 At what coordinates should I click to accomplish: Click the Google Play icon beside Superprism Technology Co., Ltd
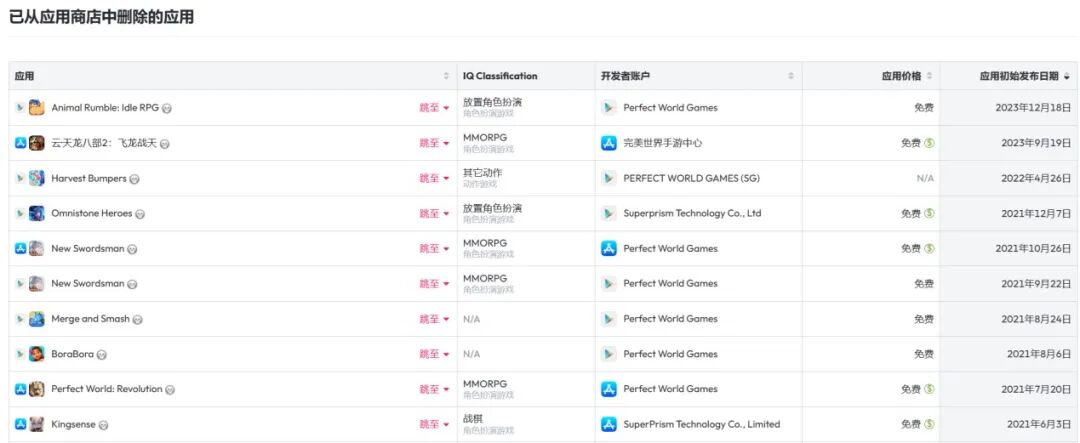[609, 213]
